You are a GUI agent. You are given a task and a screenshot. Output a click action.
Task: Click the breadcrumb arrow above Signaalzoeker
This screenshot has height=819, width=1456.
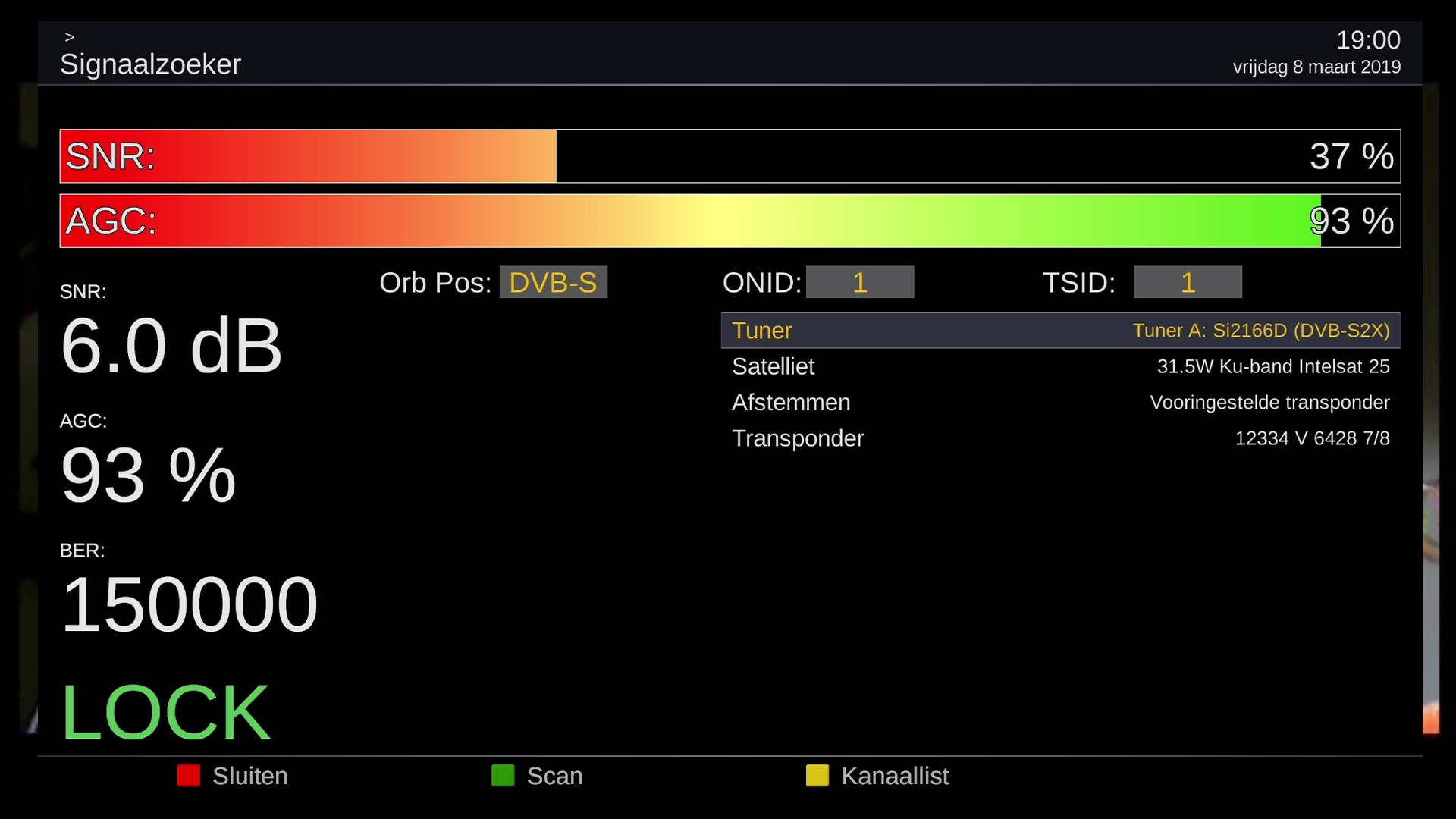click(69, 37)
